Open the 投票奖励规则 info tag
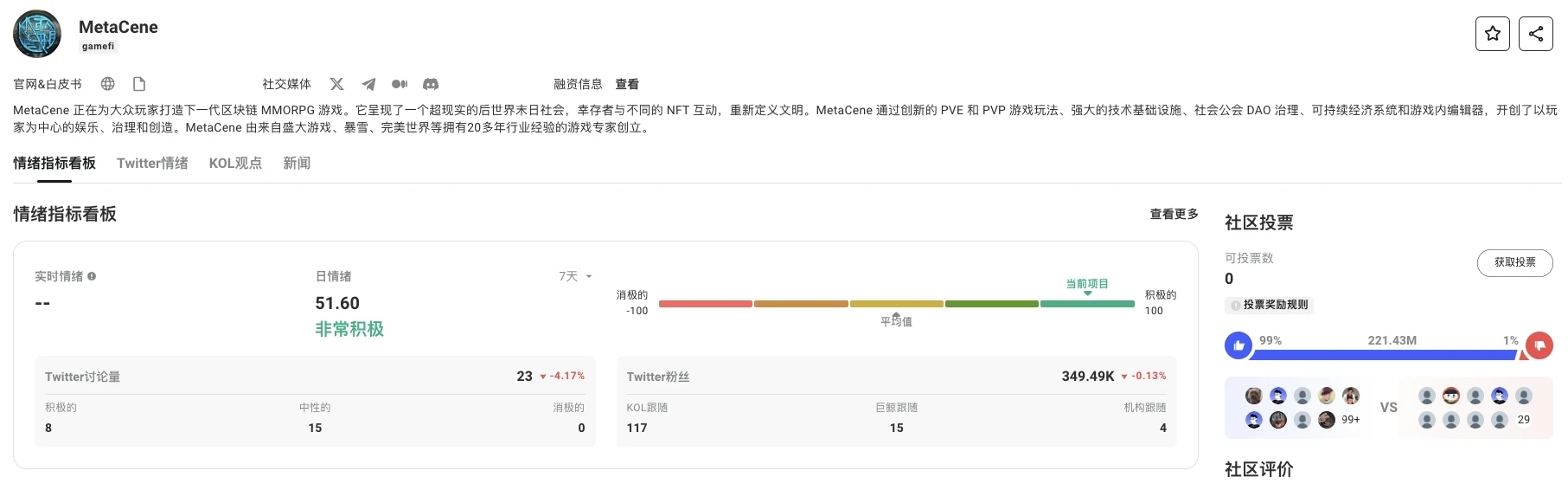 click(x=1270, y=305)
